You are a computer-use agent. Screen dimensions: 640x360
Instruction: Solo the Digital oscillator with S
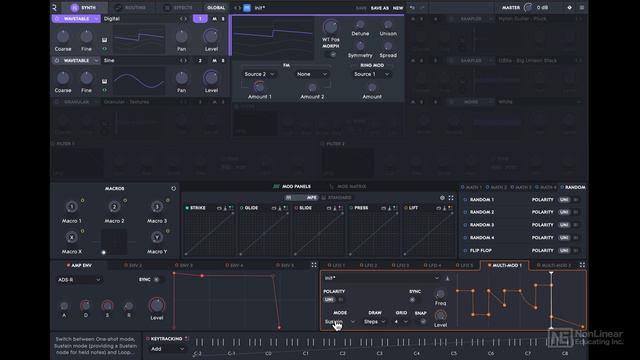[223, 19]
